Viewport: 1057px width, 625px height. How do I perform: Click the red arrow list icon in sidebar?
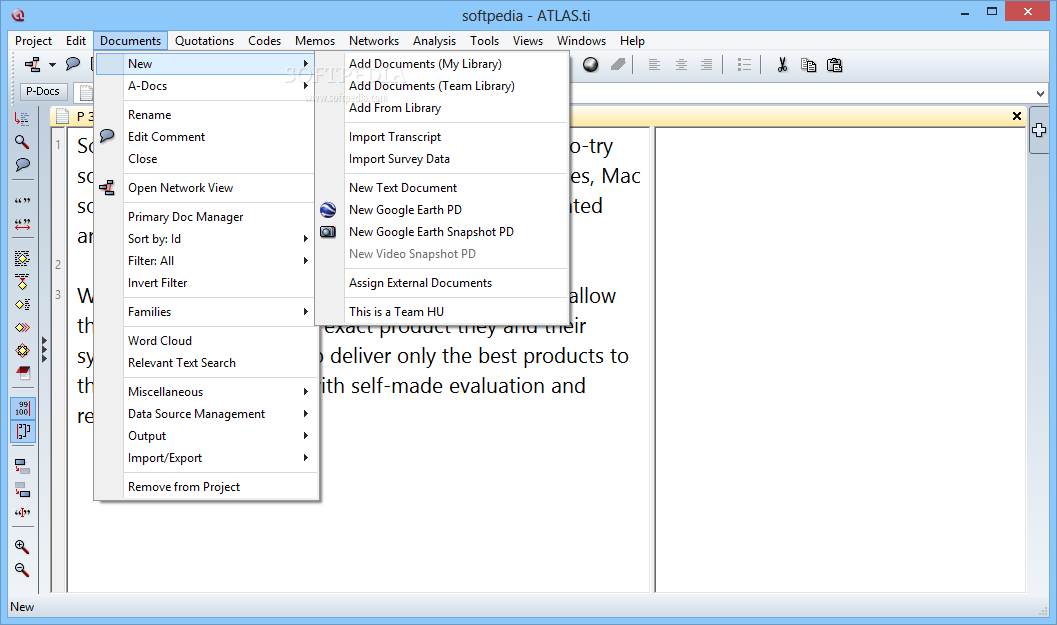22,119
